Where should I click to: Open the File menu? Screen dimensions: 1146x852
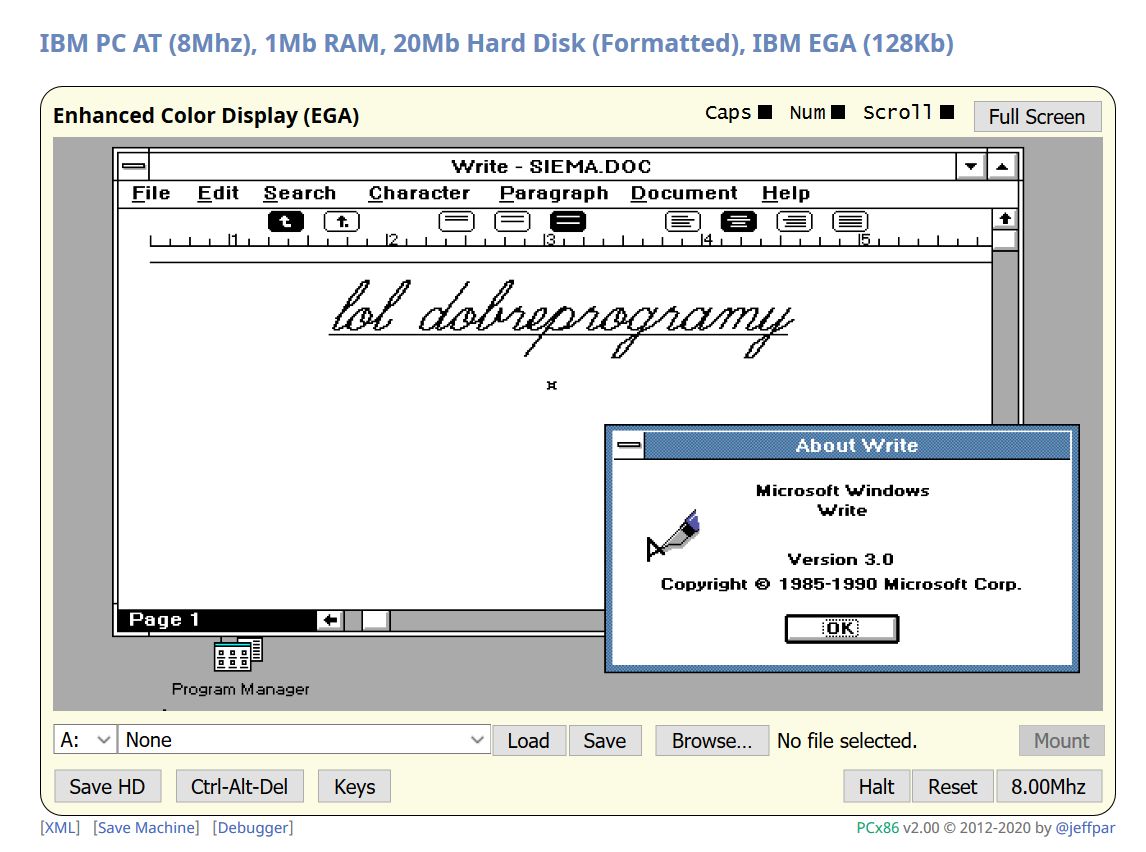pos(151,194)
